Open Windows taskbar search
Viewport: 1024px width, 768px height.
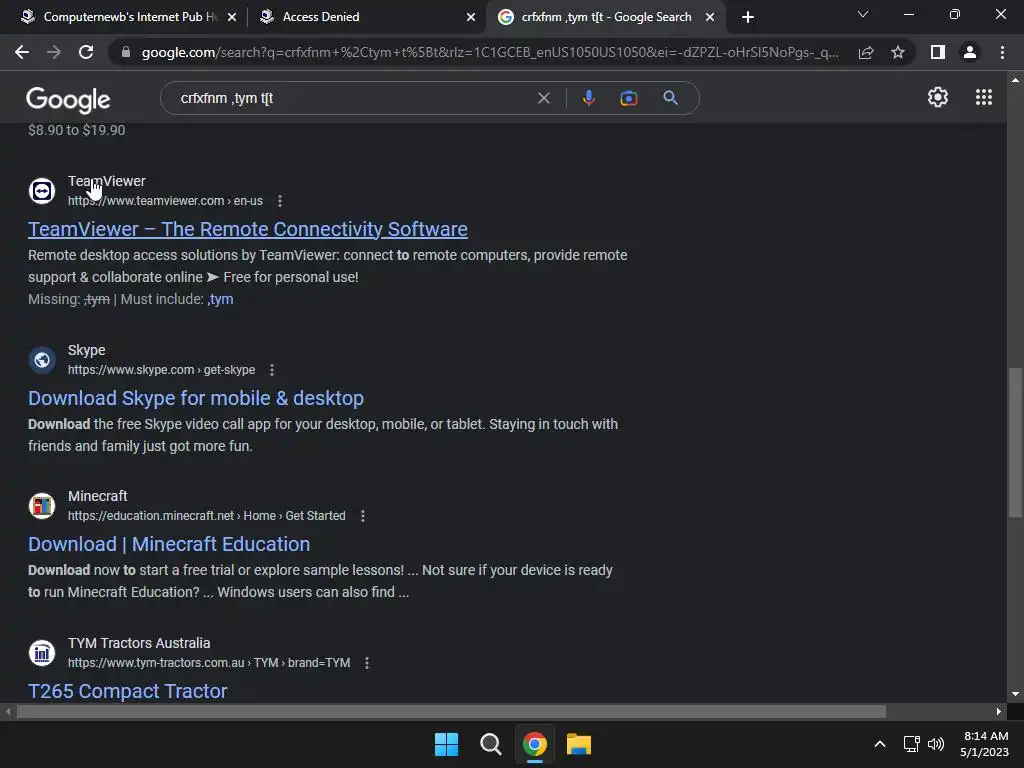point(490,744)
